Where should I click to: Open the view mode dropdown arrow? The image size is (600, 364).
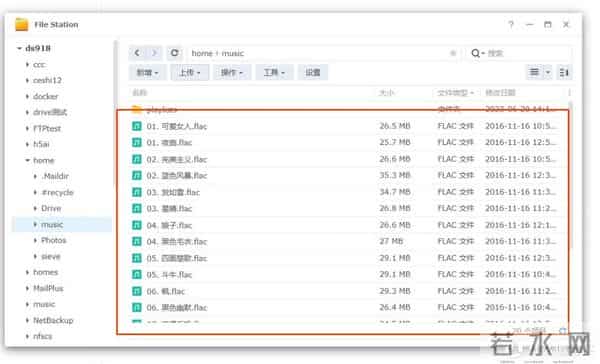pyautogui.click(x=548, y=72)
